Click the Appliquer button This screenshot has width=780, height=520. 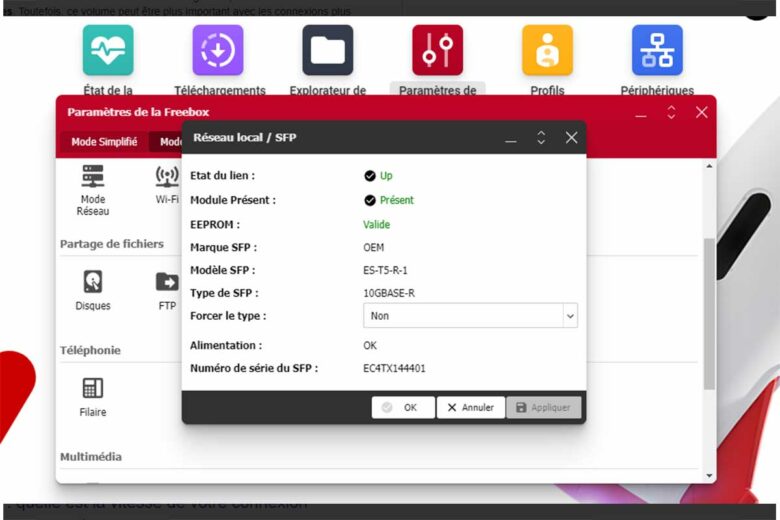tap(543, 408)
